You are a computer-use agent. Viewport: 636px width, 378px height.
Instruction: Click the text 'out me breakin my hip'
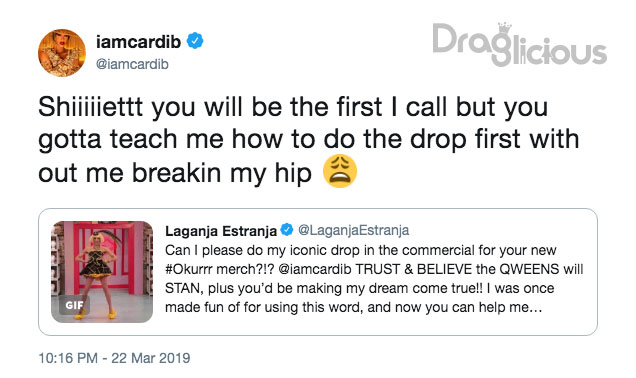click(x=175, y=173)
